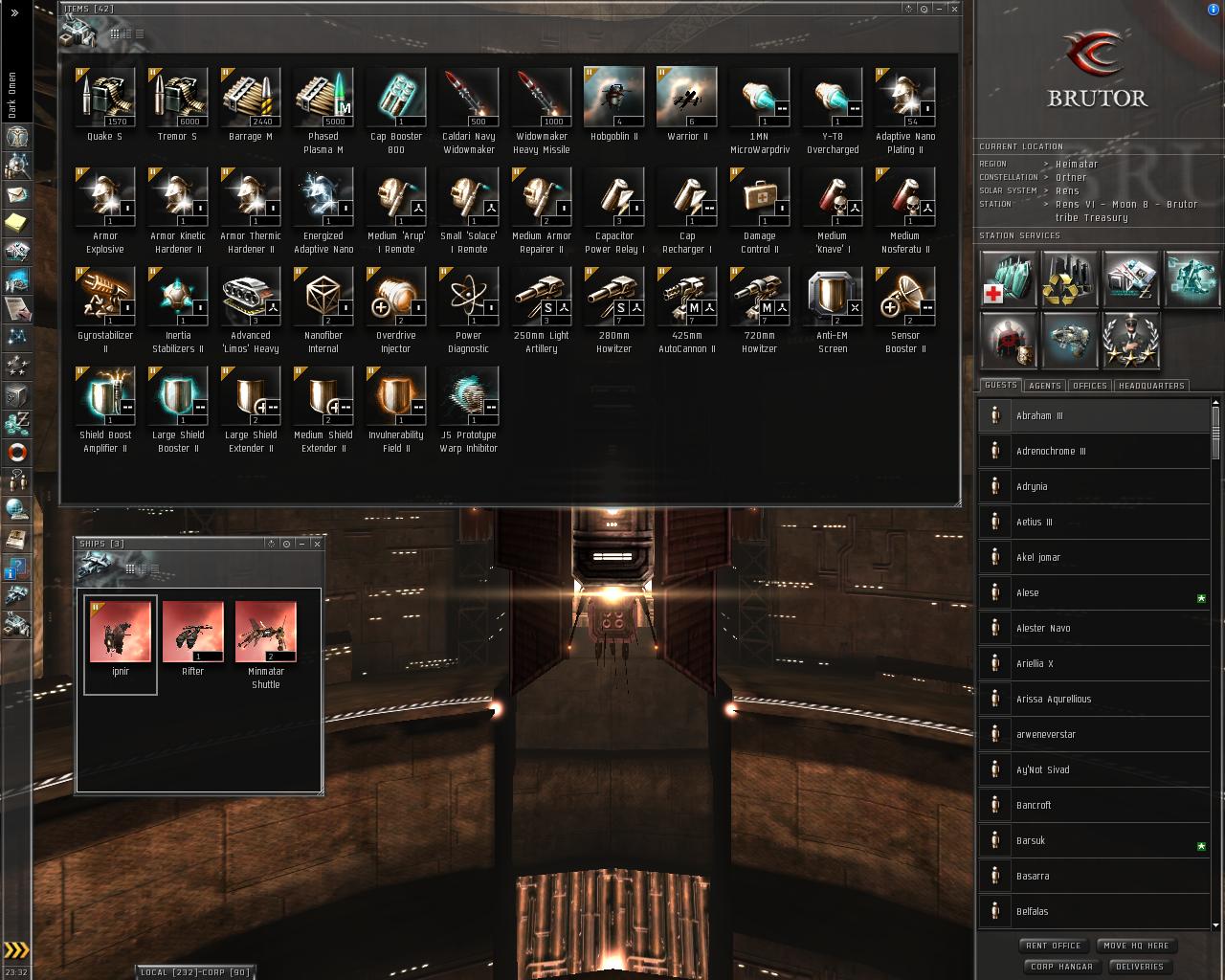Select guest Arissa Aqurellious in the list

tap(1094, 699)
